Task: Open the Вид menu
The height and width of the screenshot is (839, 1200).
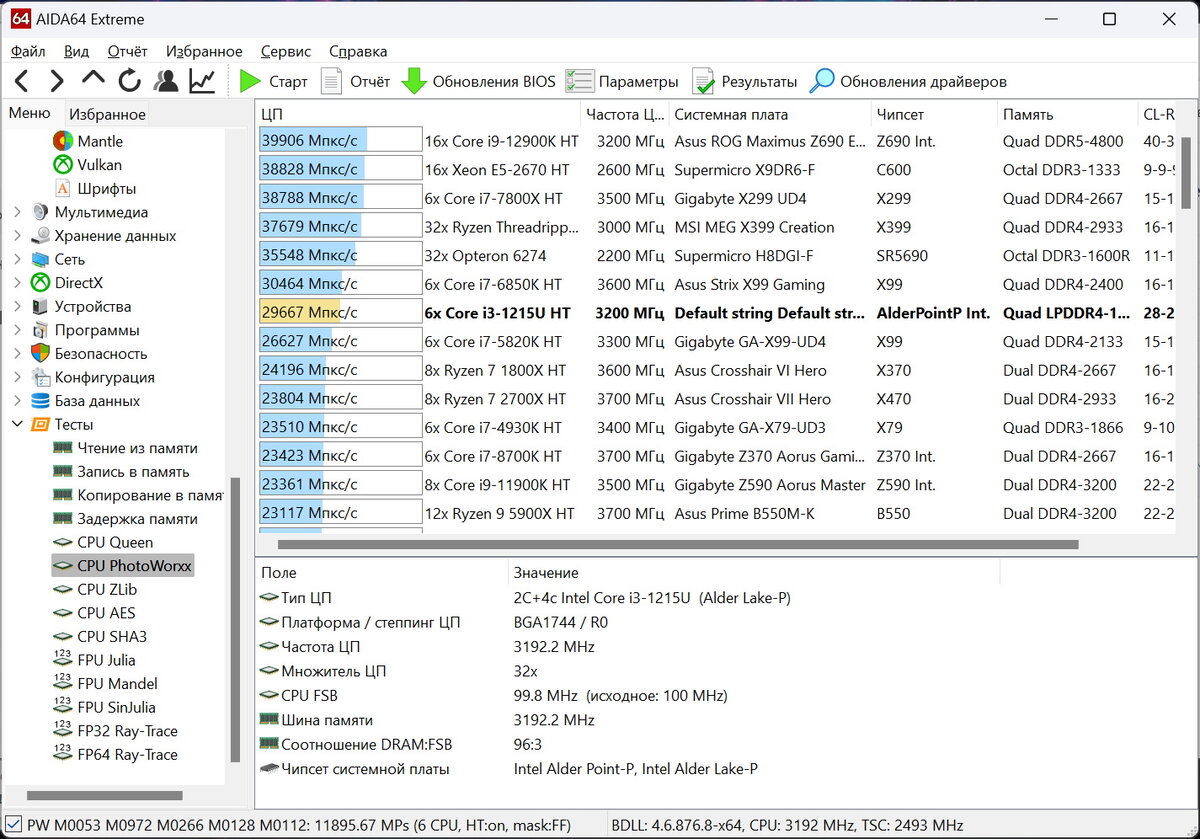Action: click(x=76, y=51)
